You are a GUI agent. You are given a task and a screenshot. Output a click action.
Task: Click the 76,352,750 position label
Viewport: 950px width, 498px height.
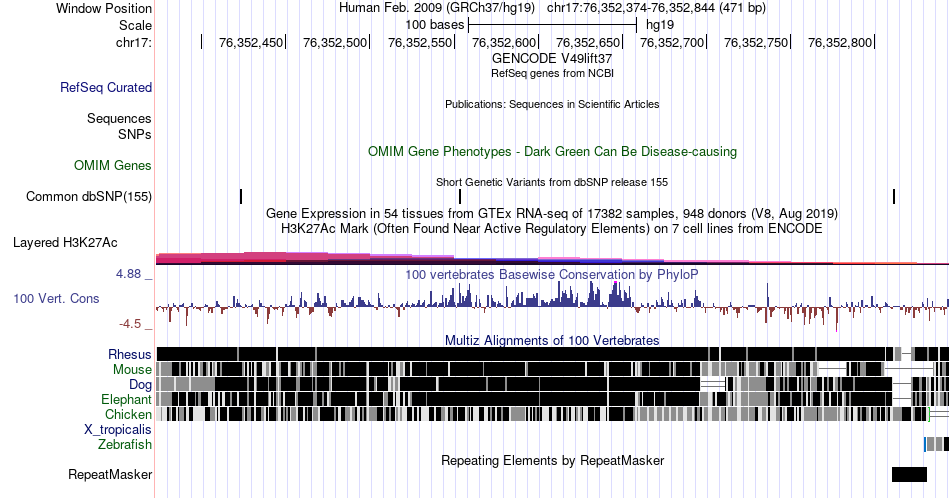[x=756, y=42]
